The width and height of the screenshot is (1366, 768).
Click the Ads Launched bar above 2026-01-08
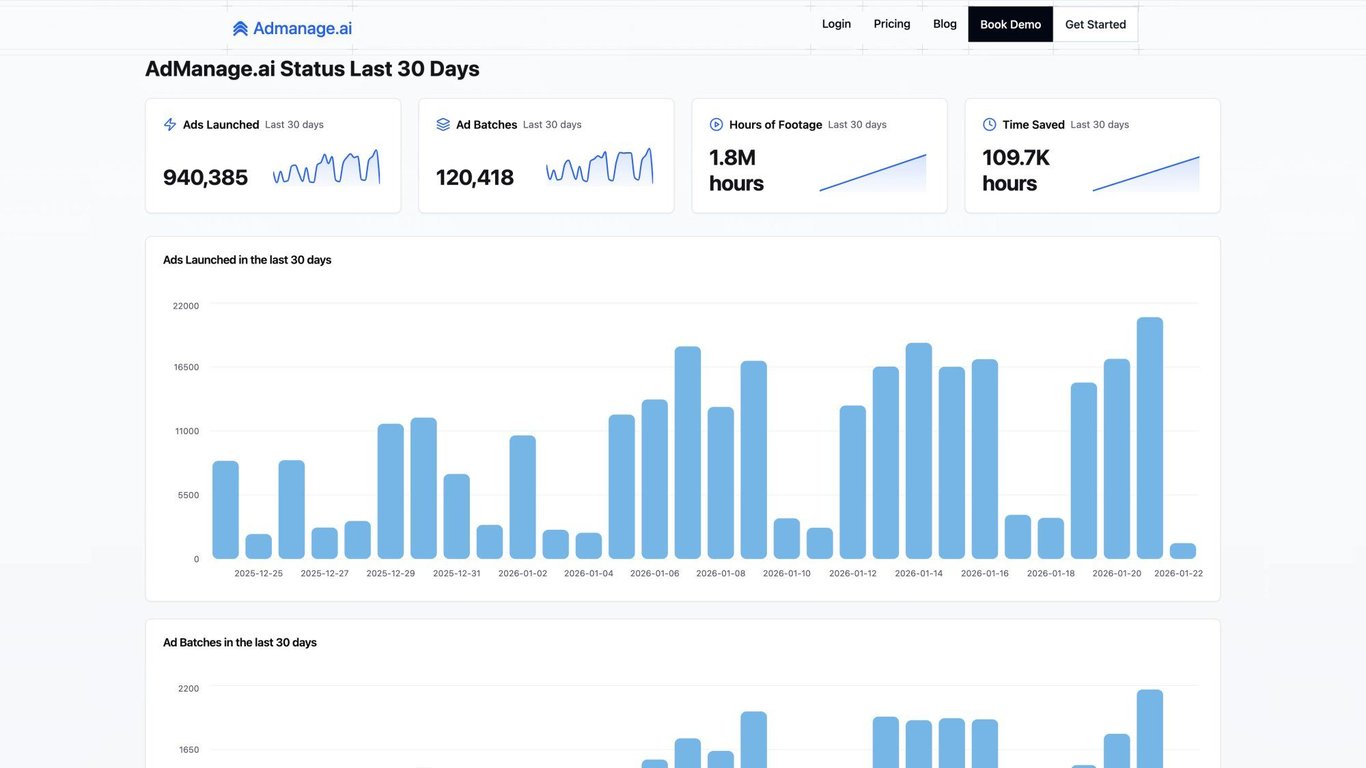point(720,483)
